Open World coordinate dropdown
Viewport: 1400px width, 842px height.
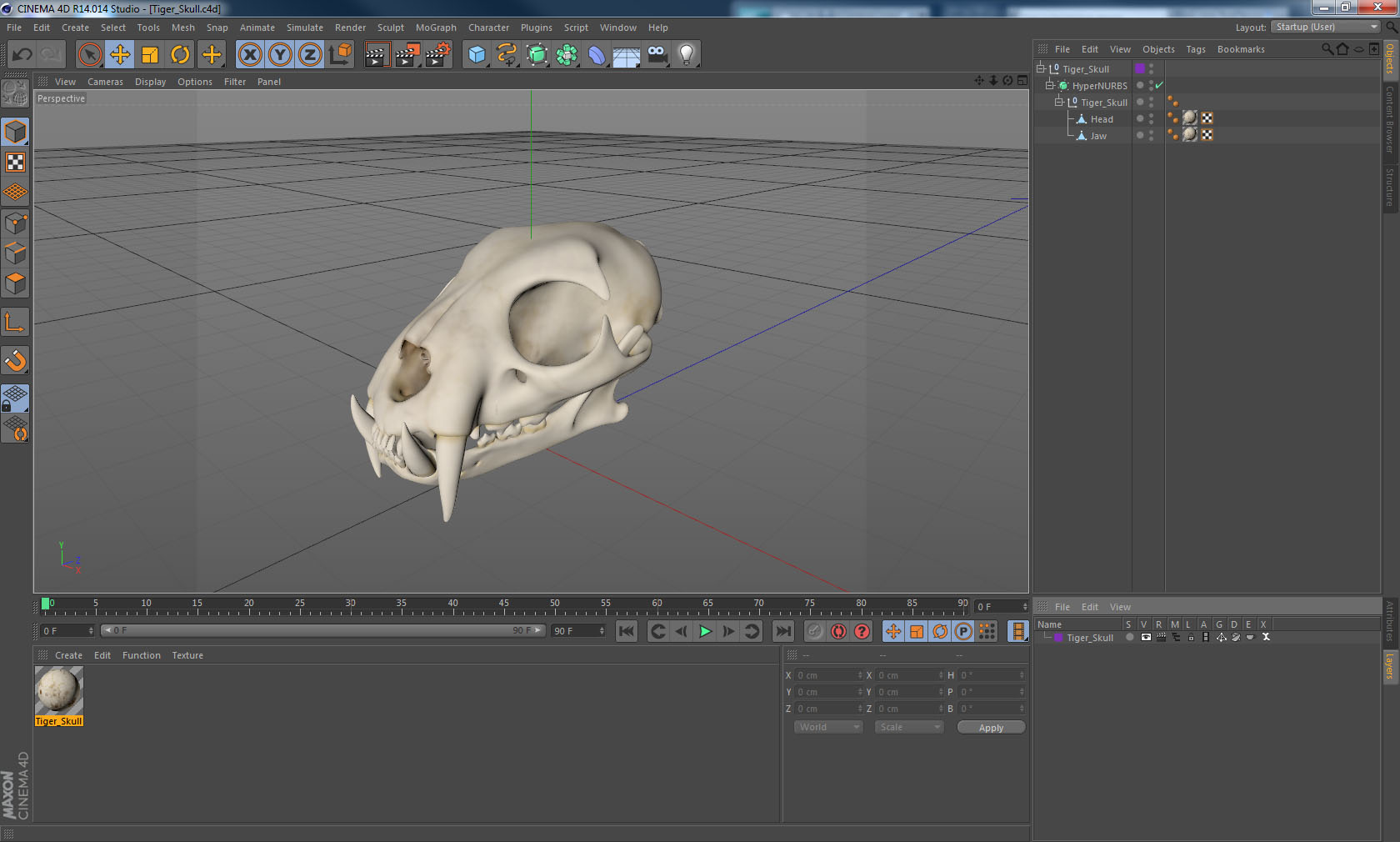(x=828, y=728)
